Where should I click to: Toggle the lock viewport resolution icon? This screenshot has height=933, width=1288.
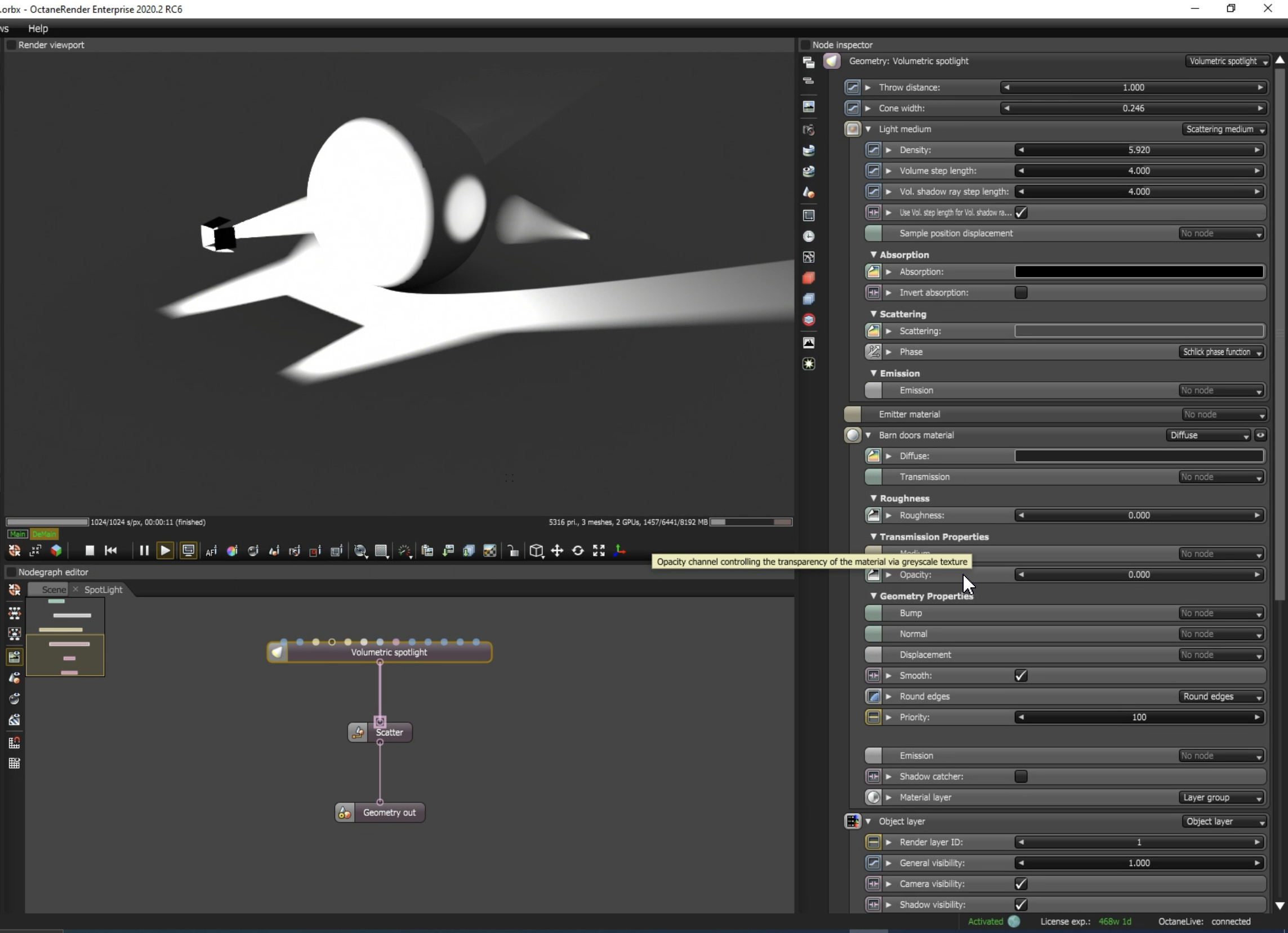(513, 551)
